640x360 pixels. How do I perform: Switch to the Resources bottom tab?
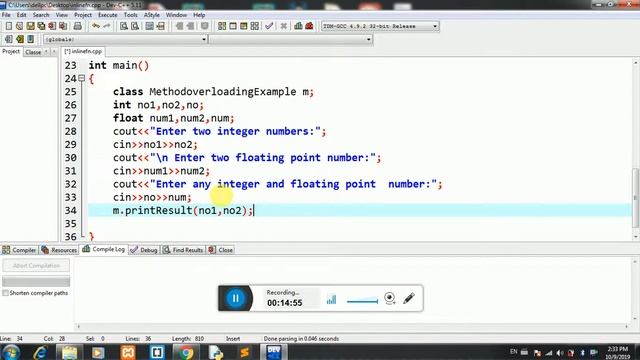[60, 250]
